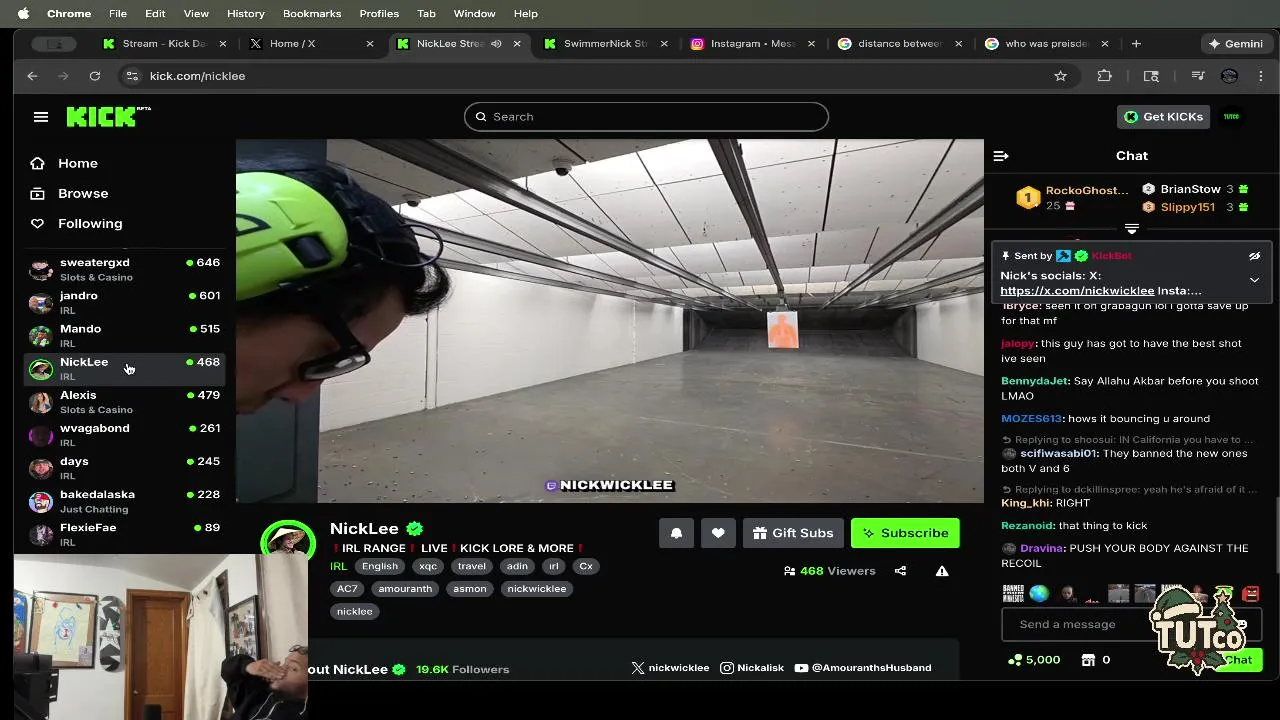Focus the Kick search field

[646, 117]
